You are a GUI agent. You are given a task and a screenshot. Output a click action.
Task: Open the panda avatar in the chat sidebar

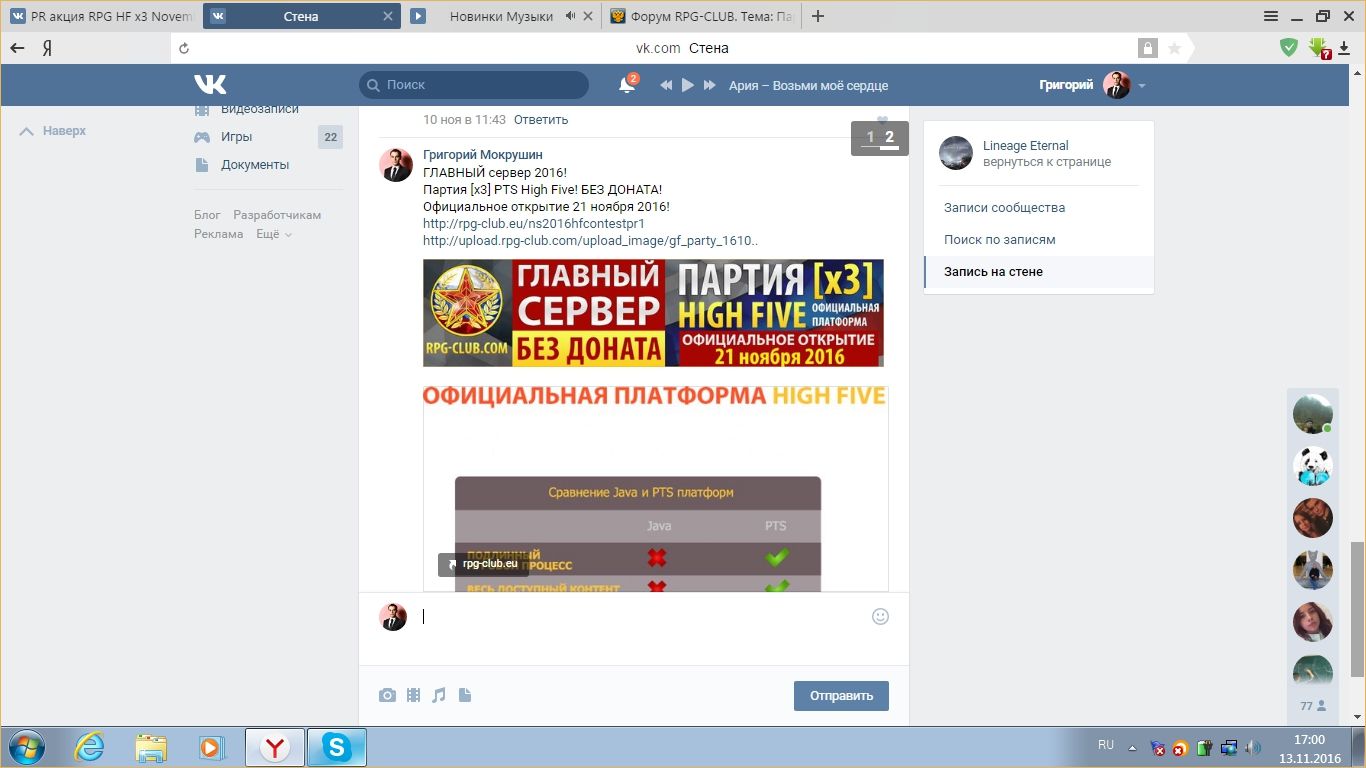(x=1313, y=466)
